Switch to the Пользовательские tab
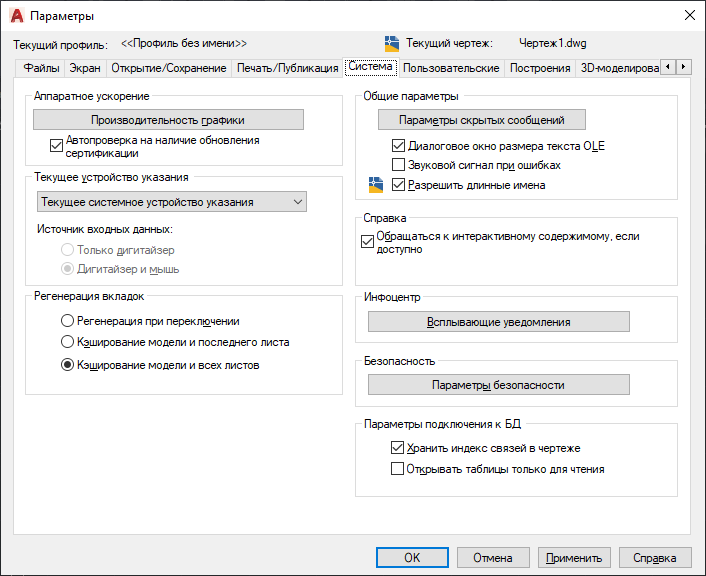The height and width of the screenshot is (576, 706). coord(451,68)
